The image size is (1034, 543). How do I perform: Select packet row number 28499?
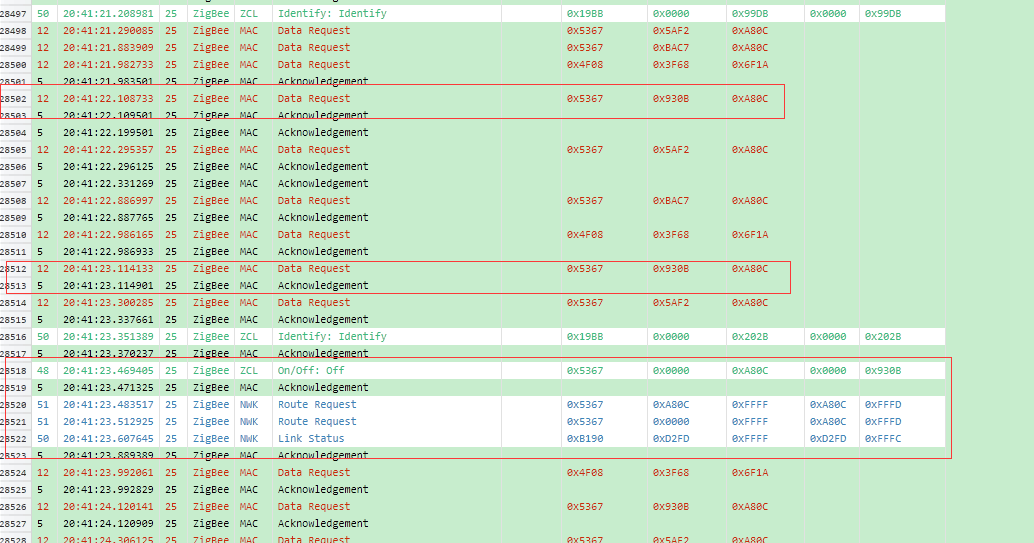[x=13, y=48]
